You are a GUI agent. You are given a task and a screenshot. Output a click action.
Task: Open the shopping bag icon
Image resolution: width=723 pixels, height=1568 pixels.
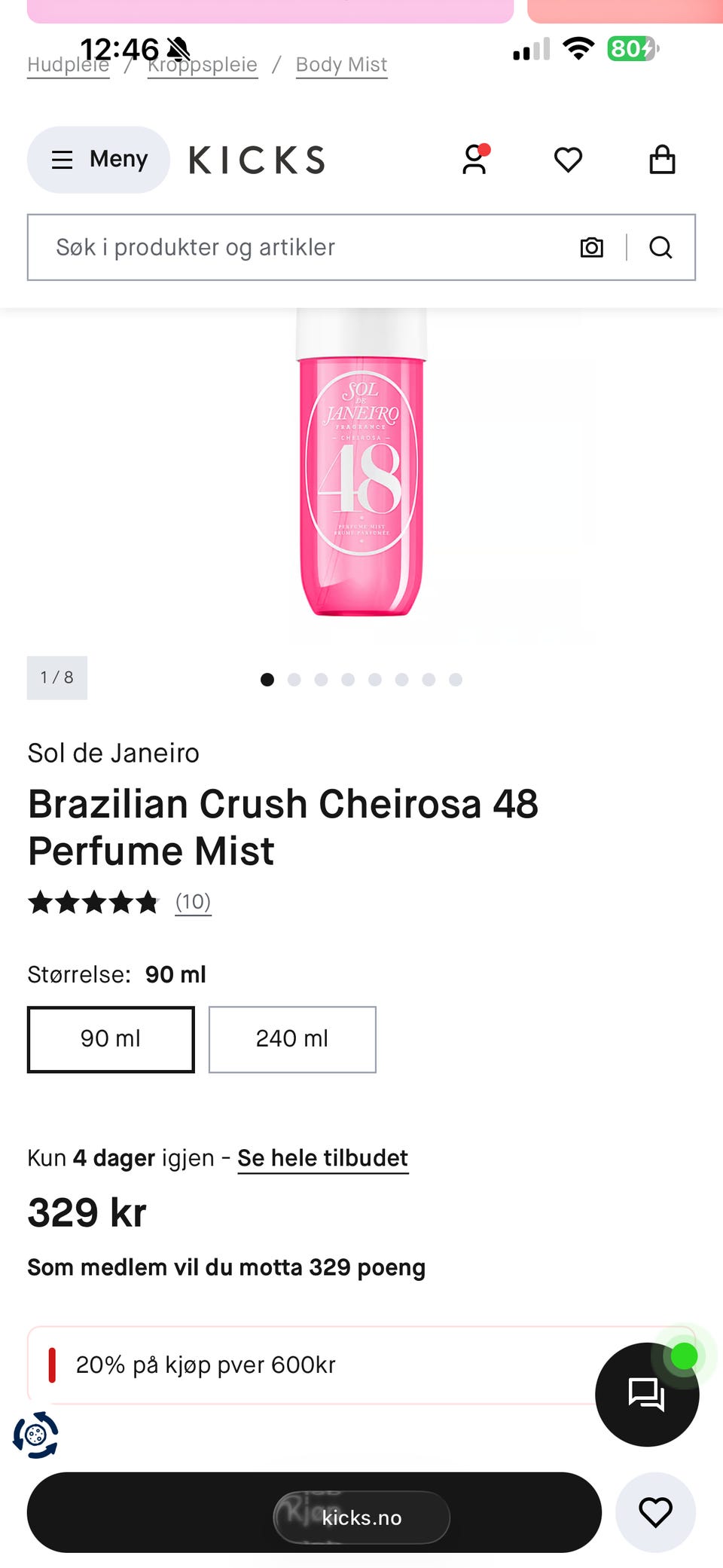click(x=662, y=160)
